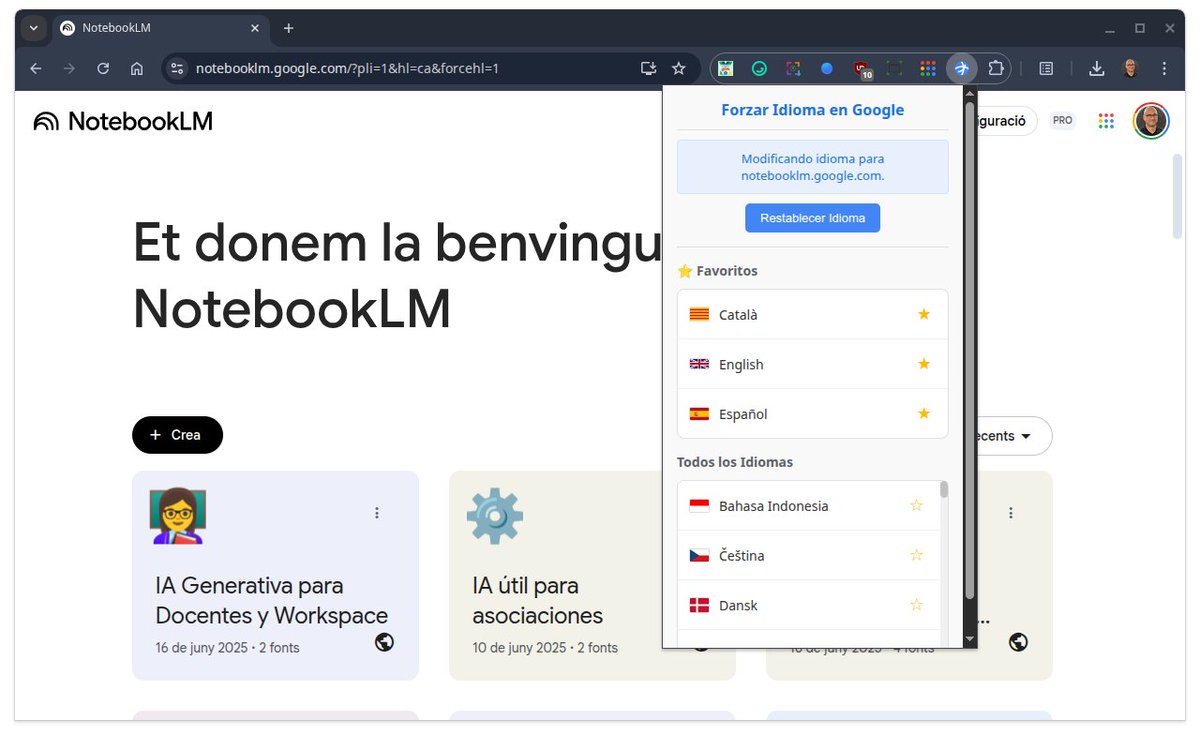The width and height of the screenshot is (1200, 750).
Task: Open a new browser tab with plus button
Action: click(289, 28)
